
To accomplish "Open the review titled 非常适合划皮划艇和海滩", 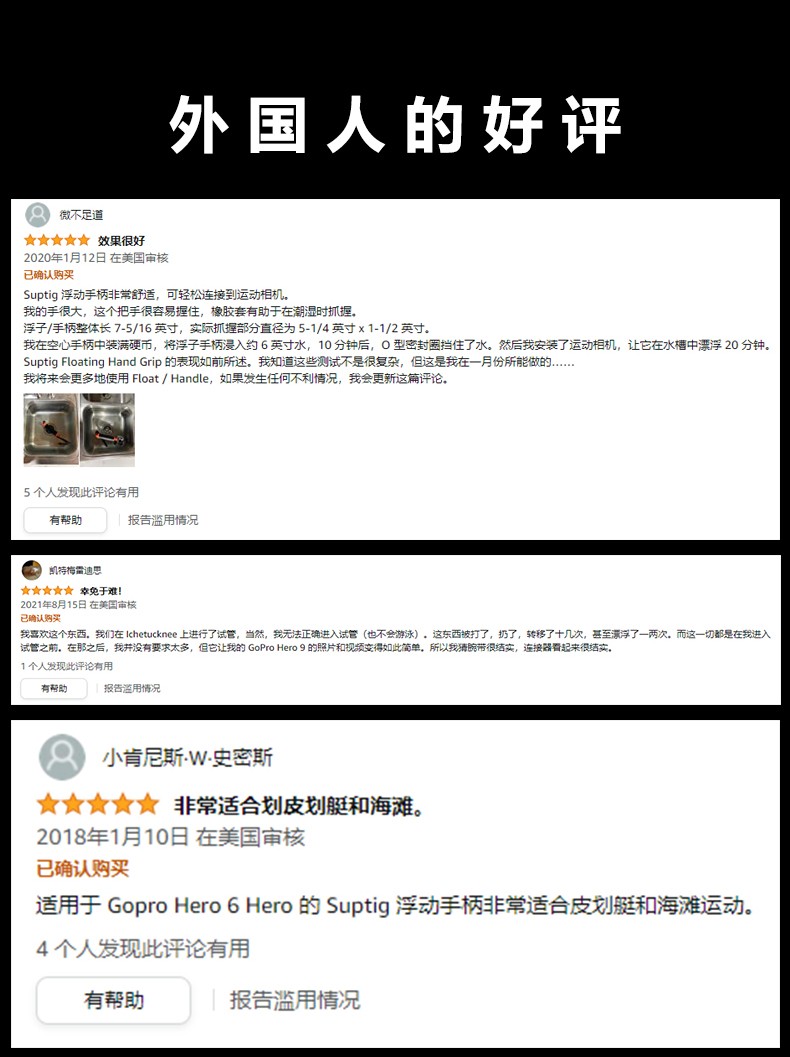I will tap(299, 806).
